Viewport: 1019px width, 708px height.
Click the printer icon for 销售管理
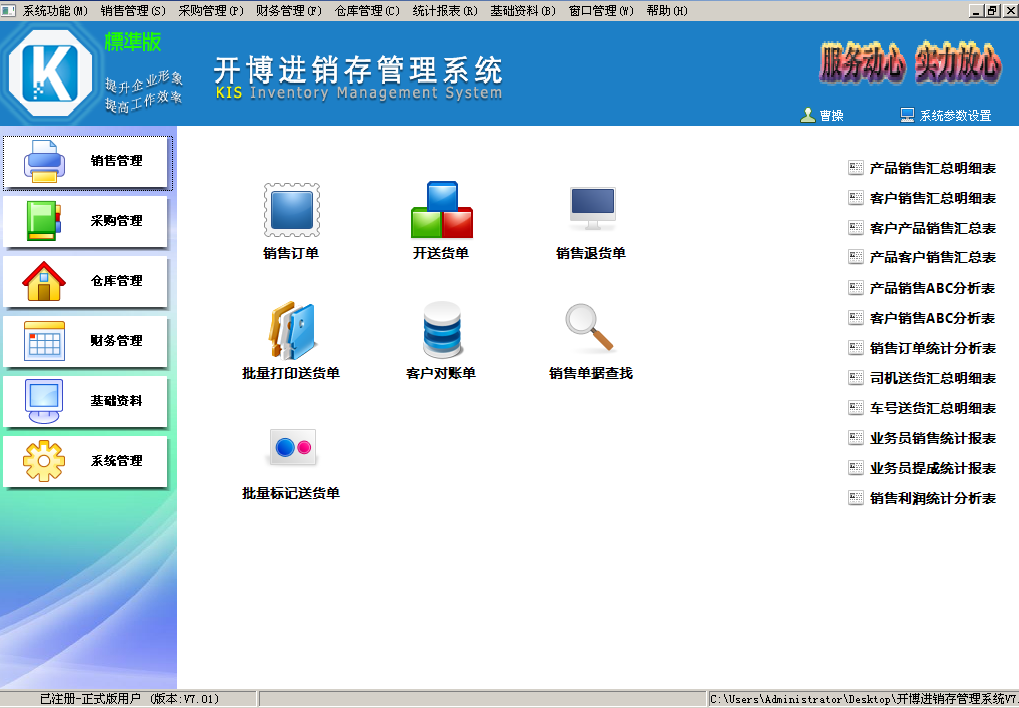point(44,161)
